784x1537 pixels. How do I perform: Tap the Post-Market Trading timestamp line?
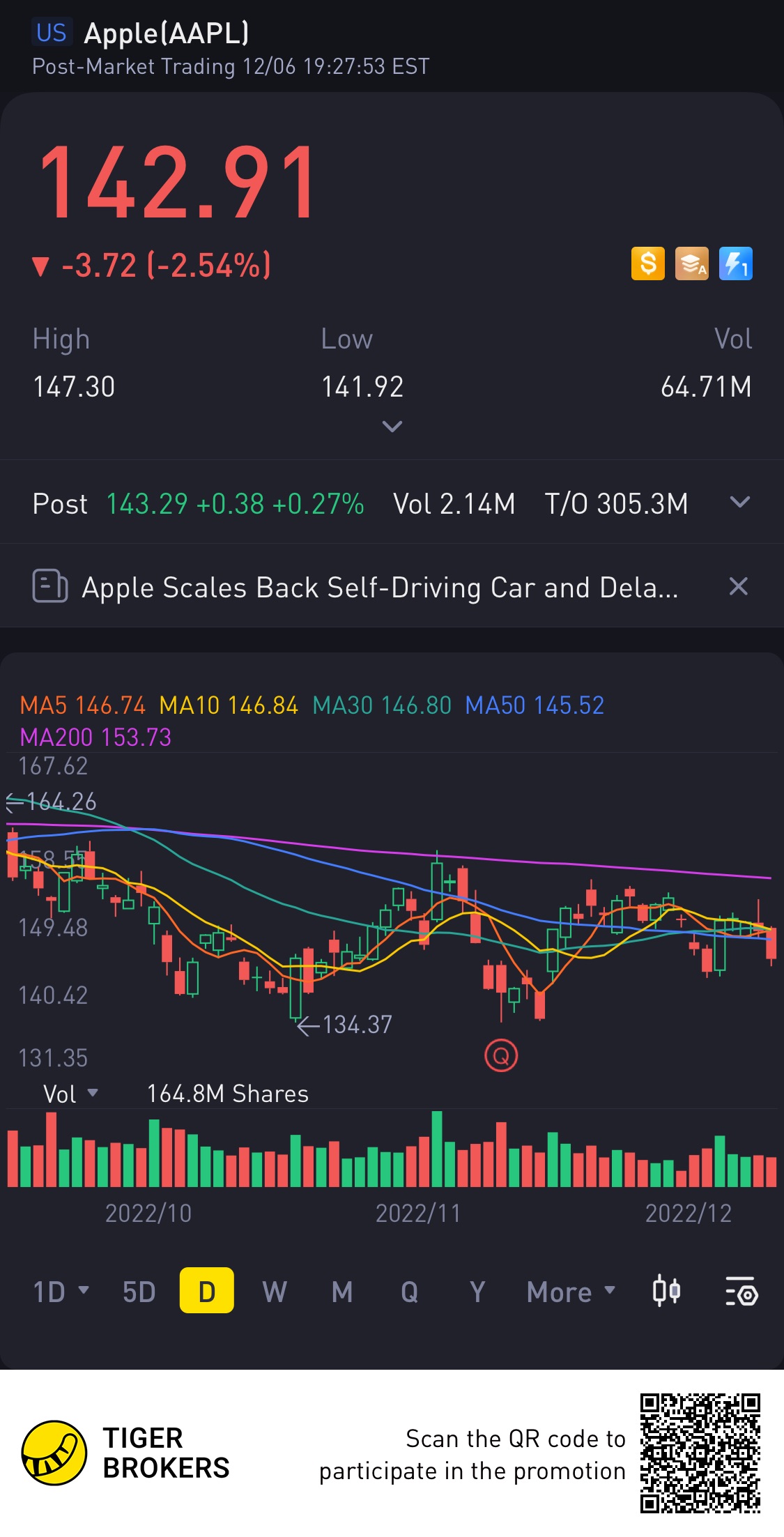(x=231, y=67)
